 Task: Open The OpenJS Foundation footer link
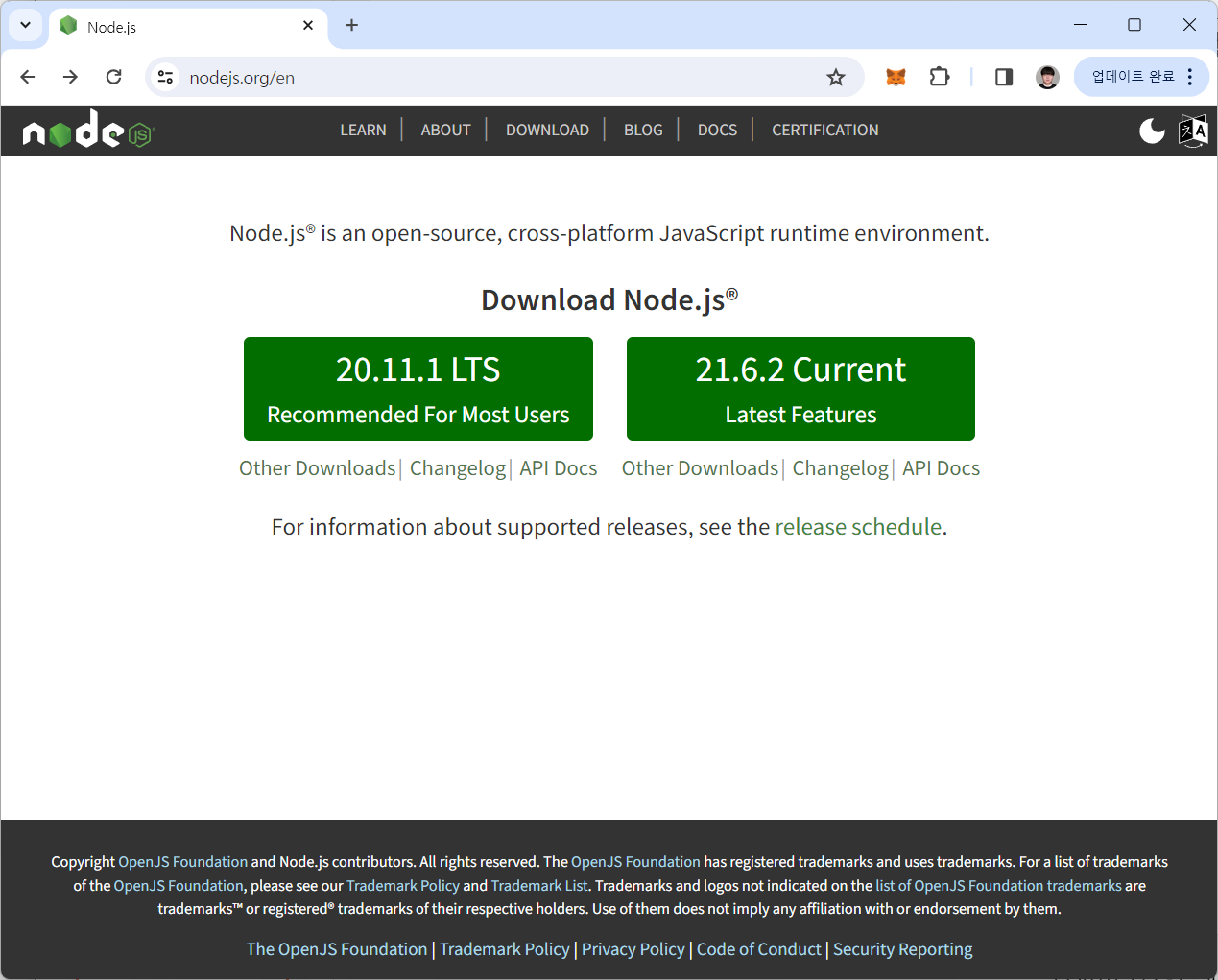[x=337, y=949]
